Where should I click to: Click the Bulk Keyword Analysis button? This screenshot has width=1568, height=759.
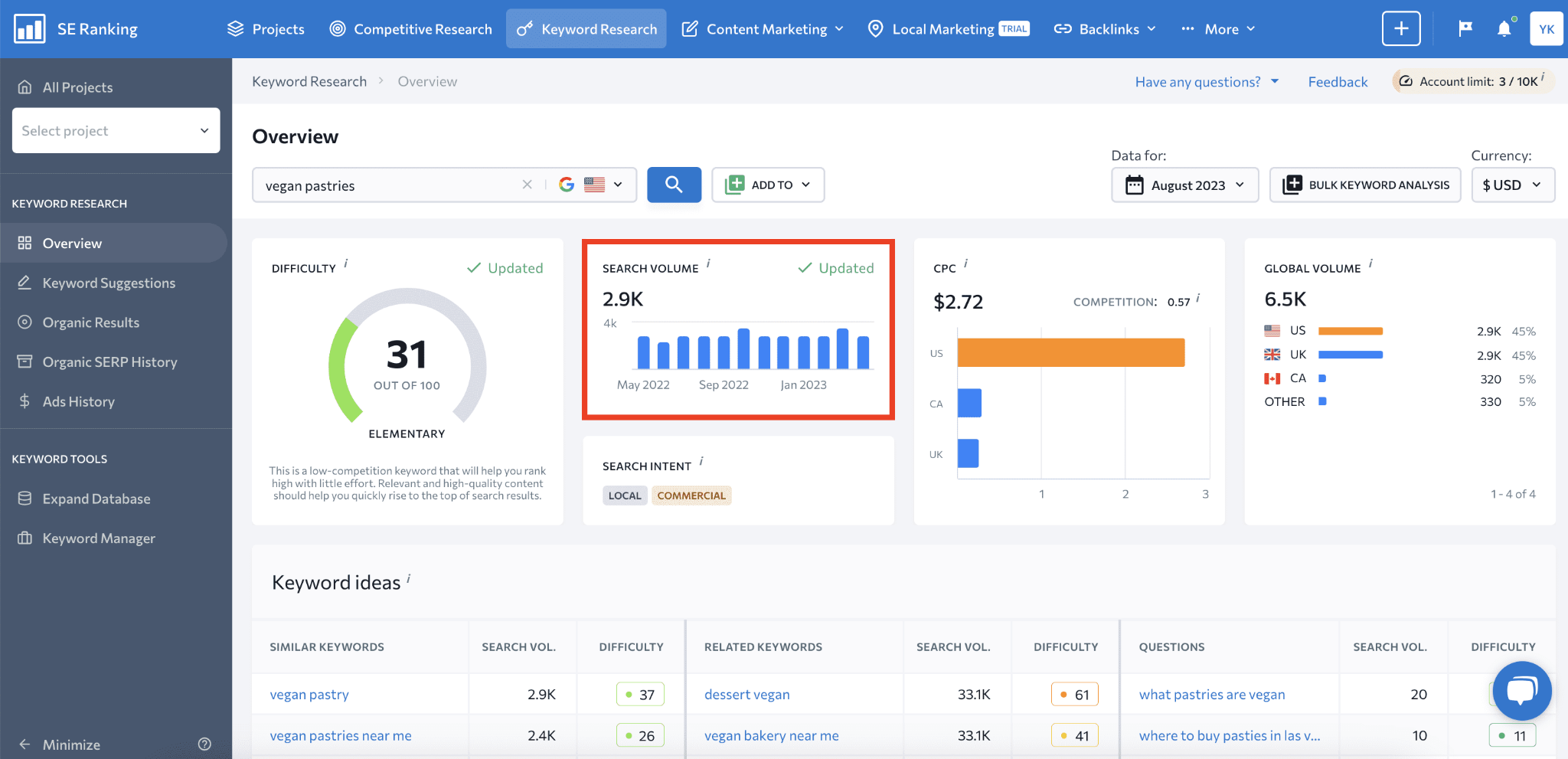1365,185
